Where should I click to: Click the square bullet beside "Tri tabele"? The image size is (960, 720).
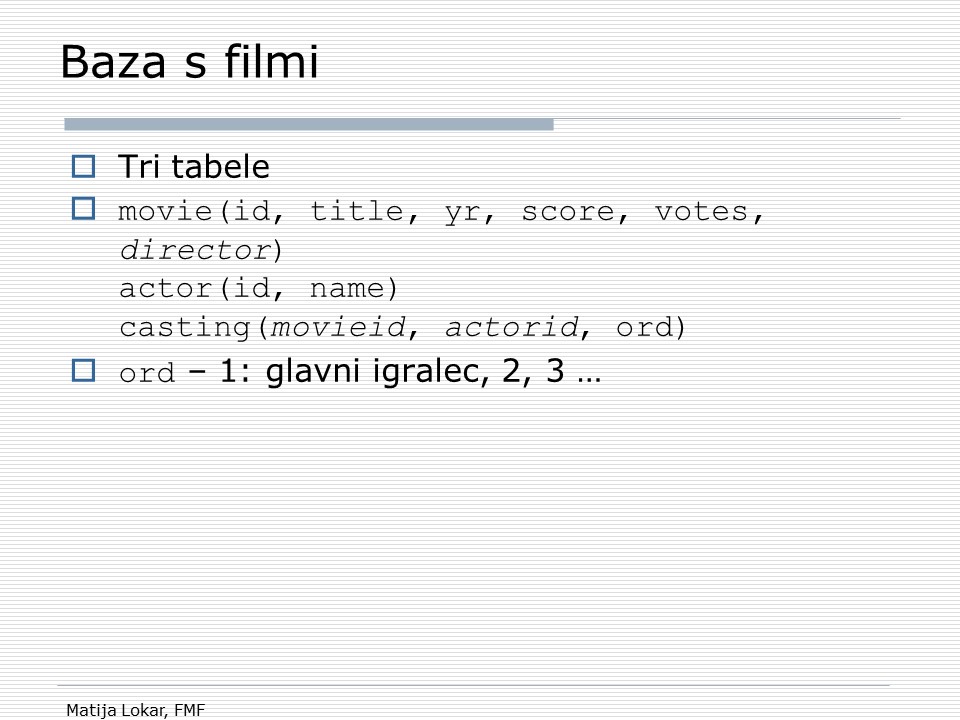[83, 165]
